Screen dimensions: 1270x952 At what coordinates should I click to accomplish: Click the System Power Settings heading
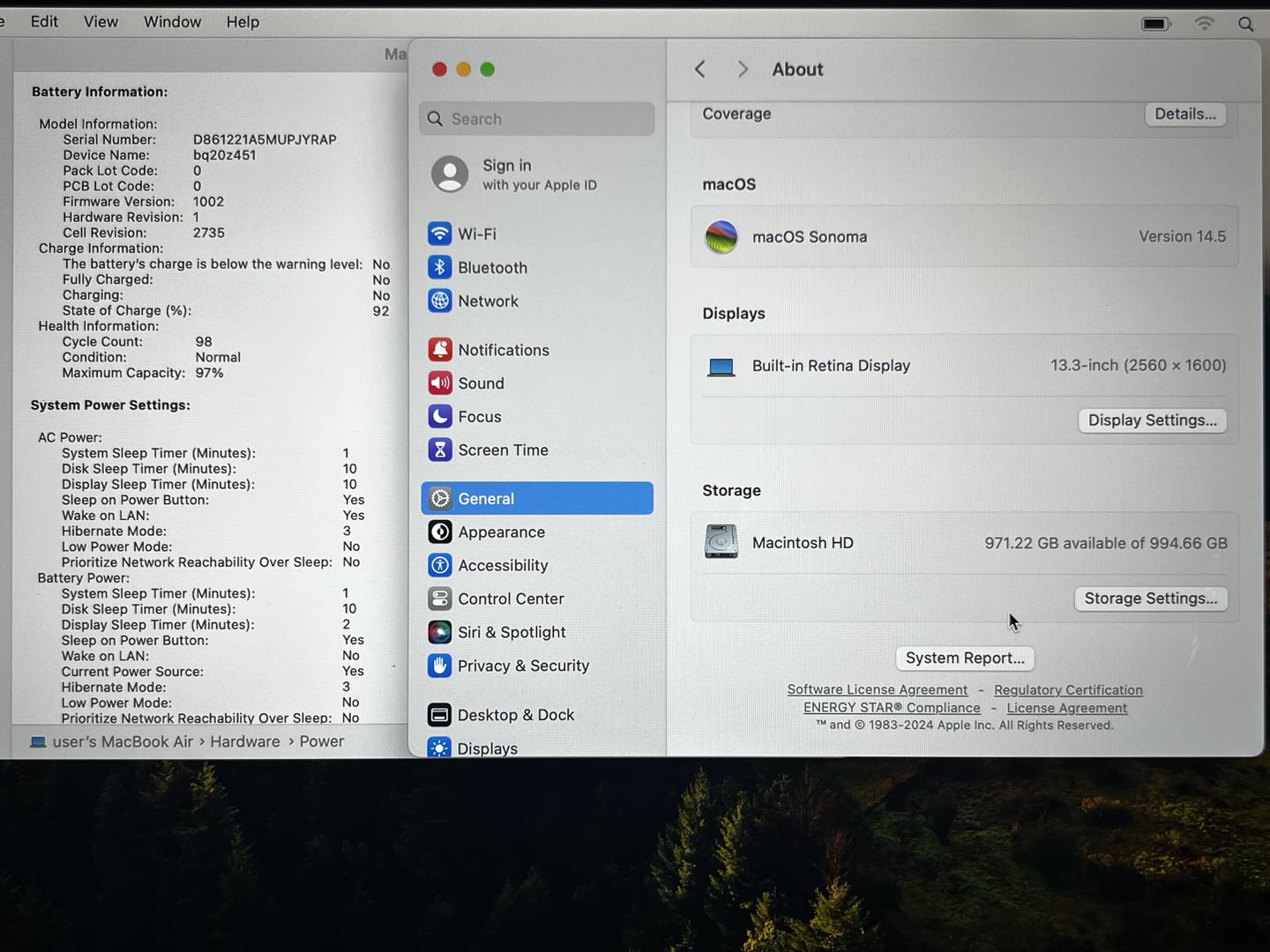[x=110, y=405]
